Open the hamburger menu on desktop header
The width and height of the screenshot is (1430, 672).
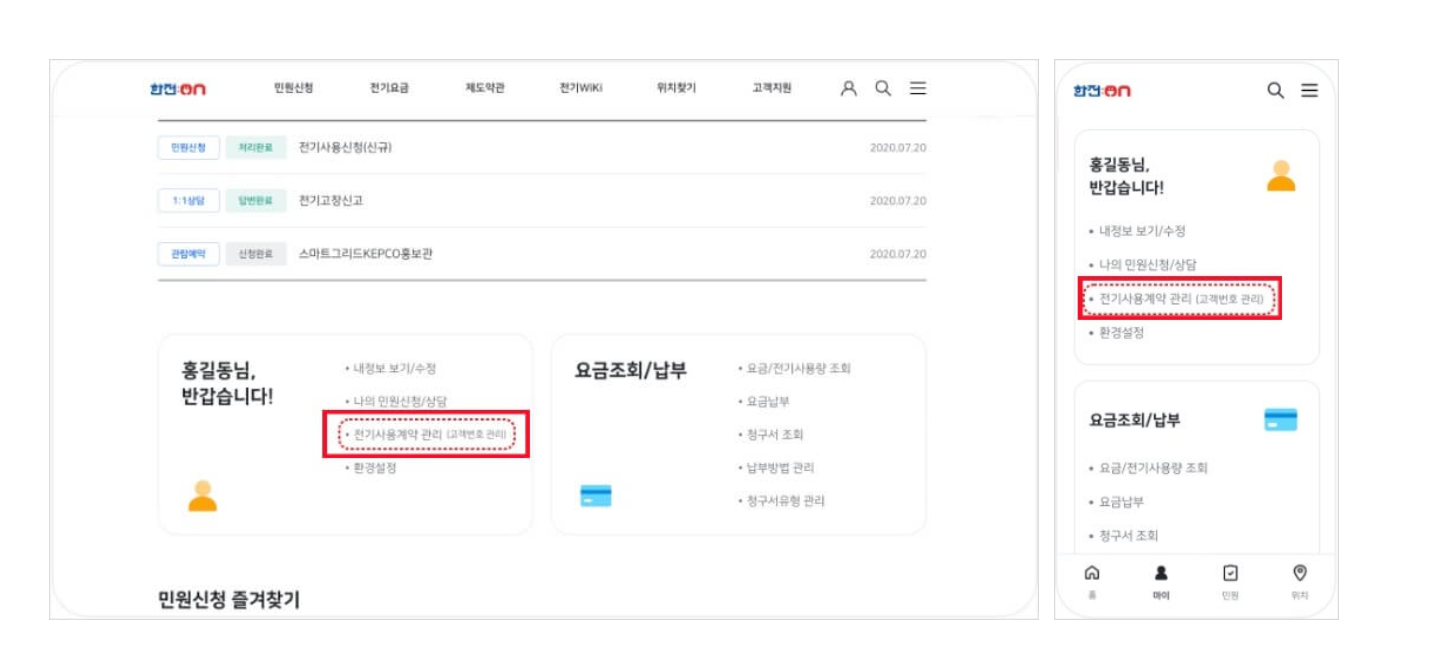click(917, 88)
